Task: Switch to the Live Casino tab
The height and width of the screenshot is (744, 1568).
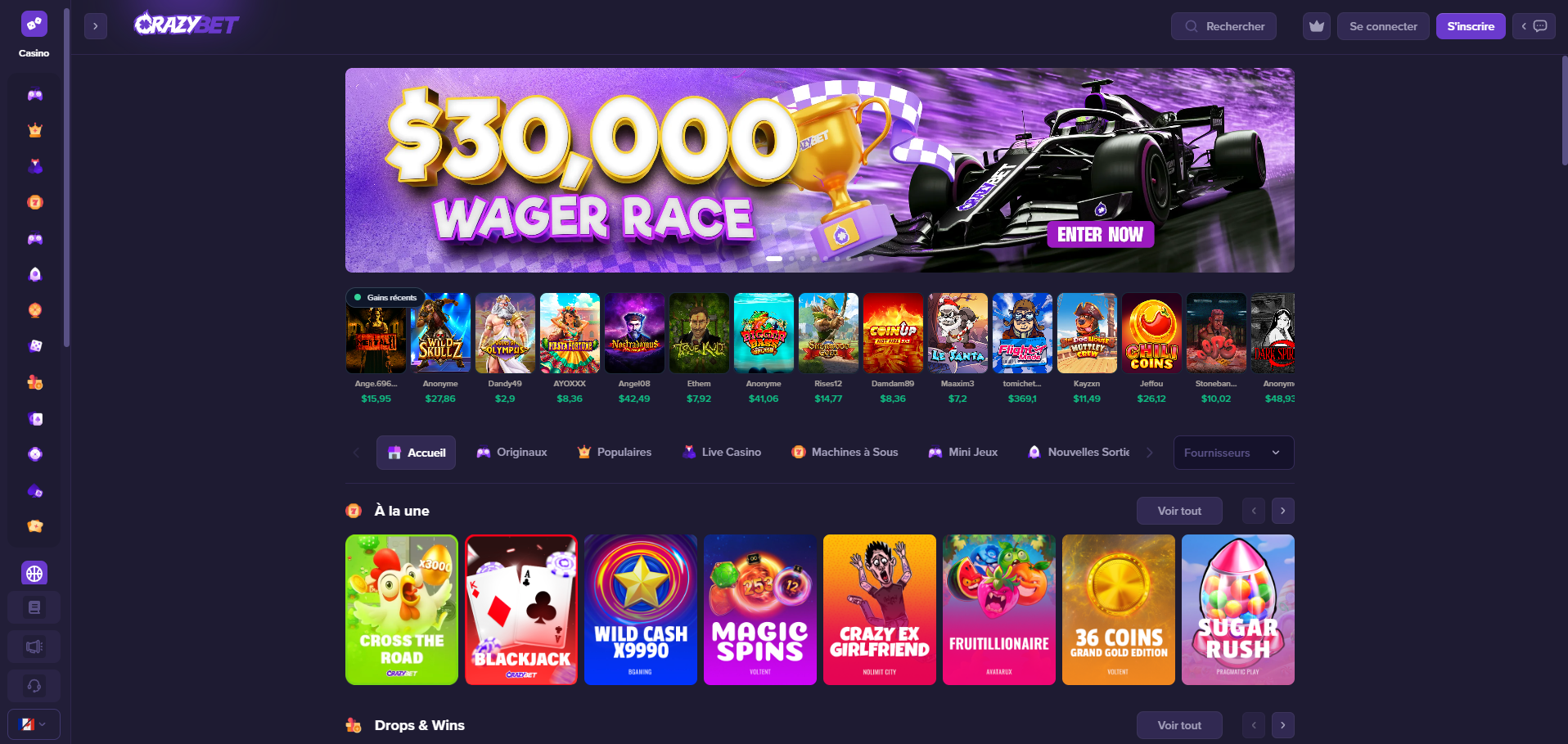Action: pyautogui.click(x=722, y=453)
